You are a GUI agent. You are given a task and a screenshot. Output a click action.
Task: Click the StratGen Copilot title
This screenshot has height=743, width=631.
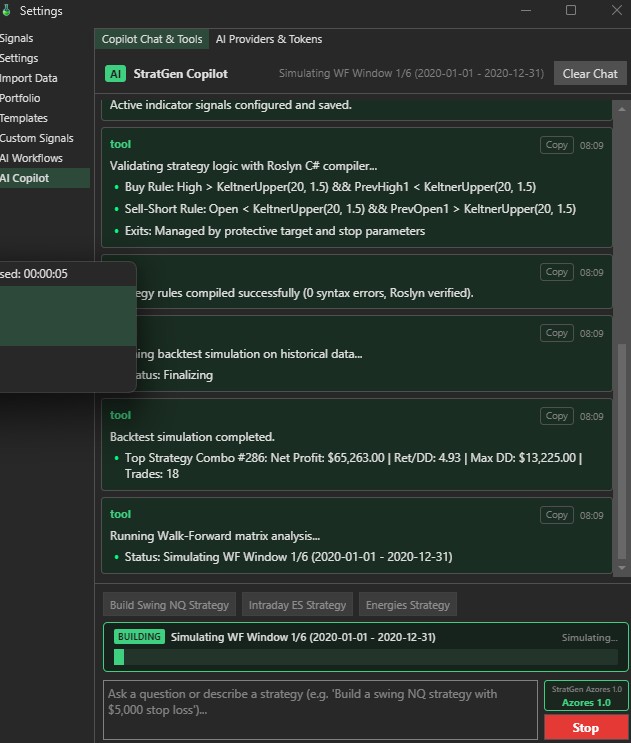[x=180, y=74]
